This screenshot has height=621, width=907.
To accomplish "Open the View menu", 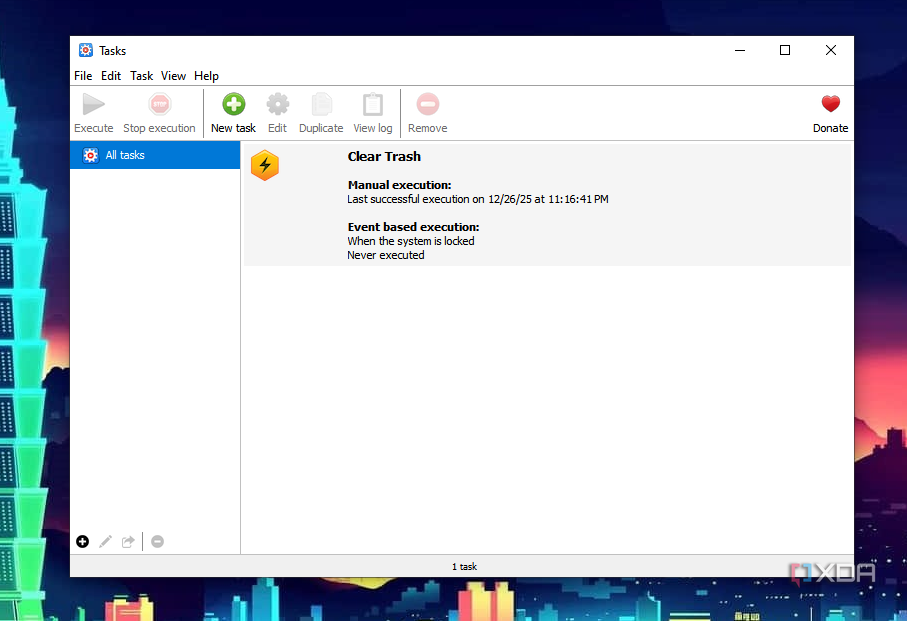I will click(174, 76).
